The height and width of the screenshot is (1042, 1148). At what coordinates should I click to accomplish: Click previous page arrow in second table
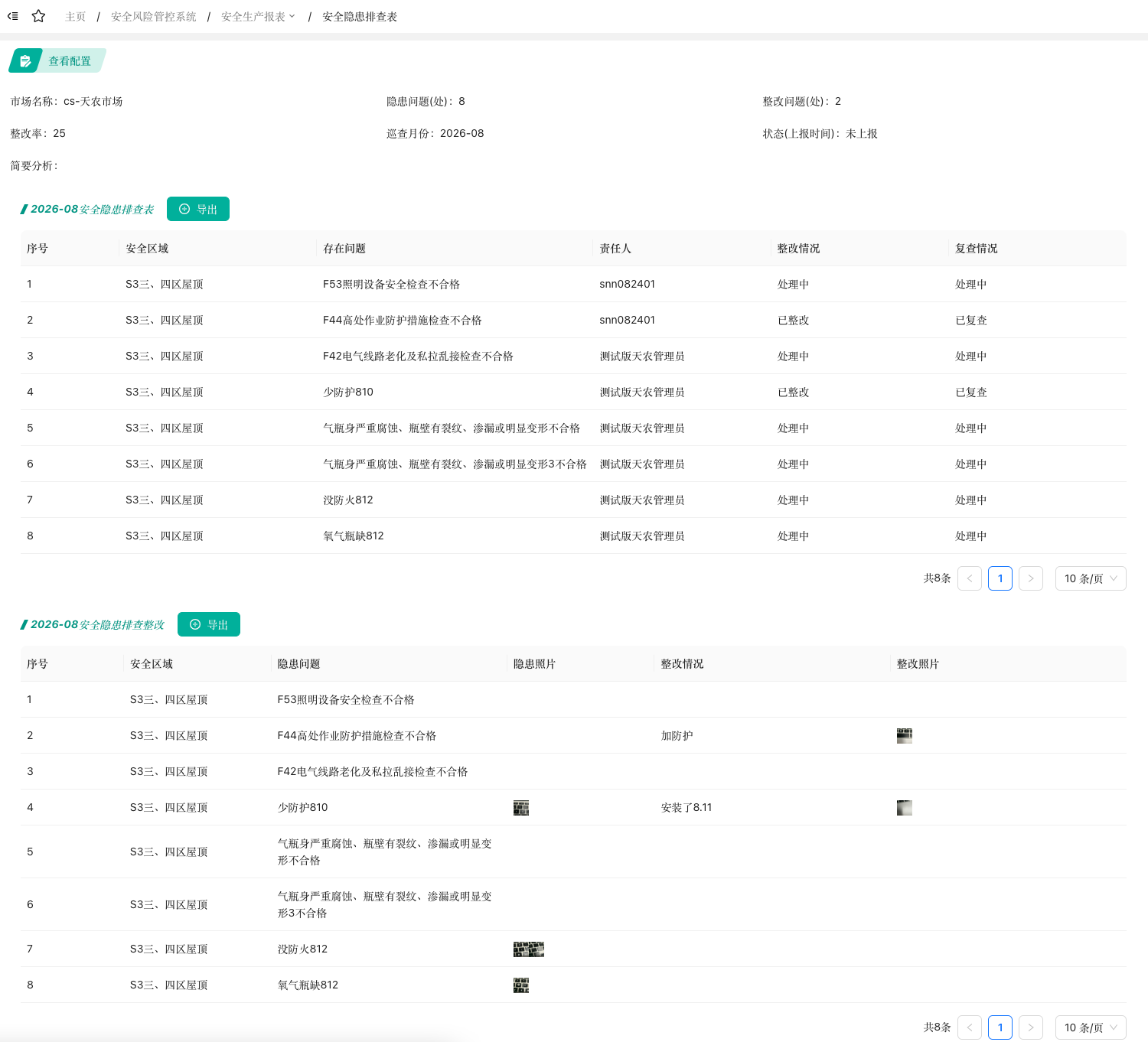click(970, 1027)
